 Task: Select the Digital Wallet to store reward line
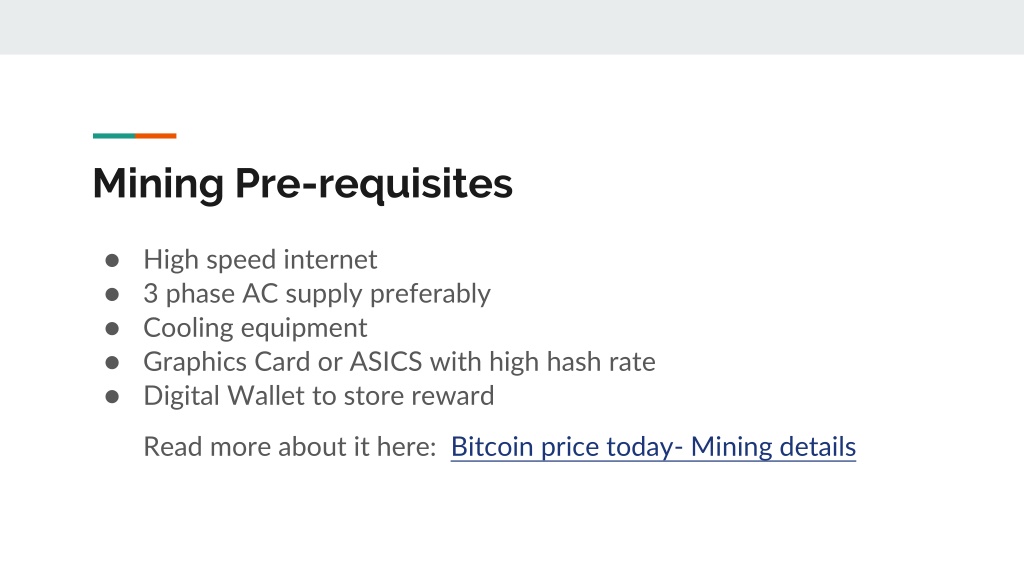pyautogui.click(x=319, y=396)
